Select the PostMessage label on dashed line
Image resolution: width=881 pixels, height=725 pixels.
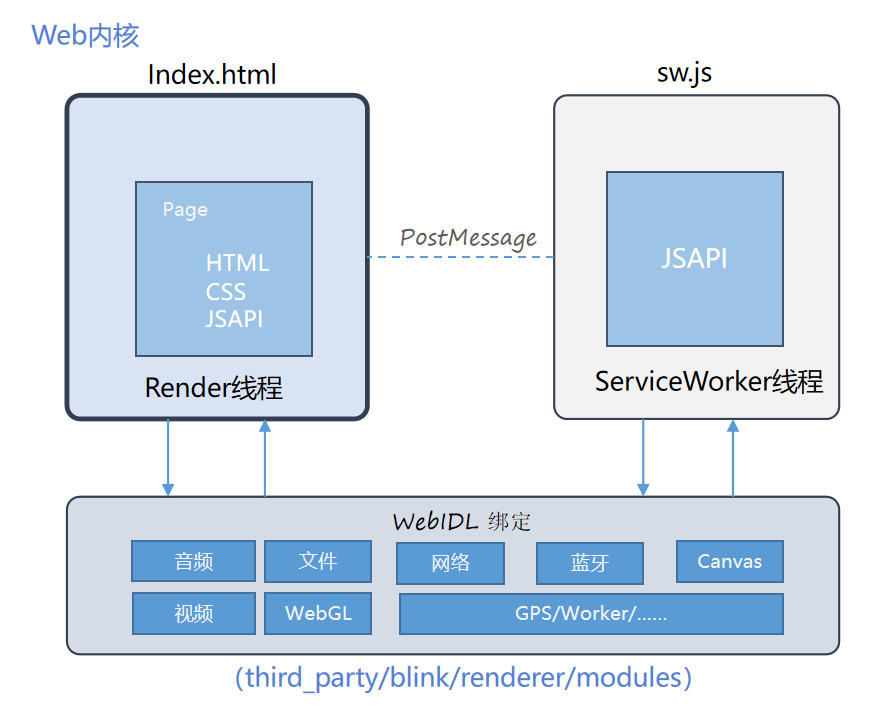point(468,238)
